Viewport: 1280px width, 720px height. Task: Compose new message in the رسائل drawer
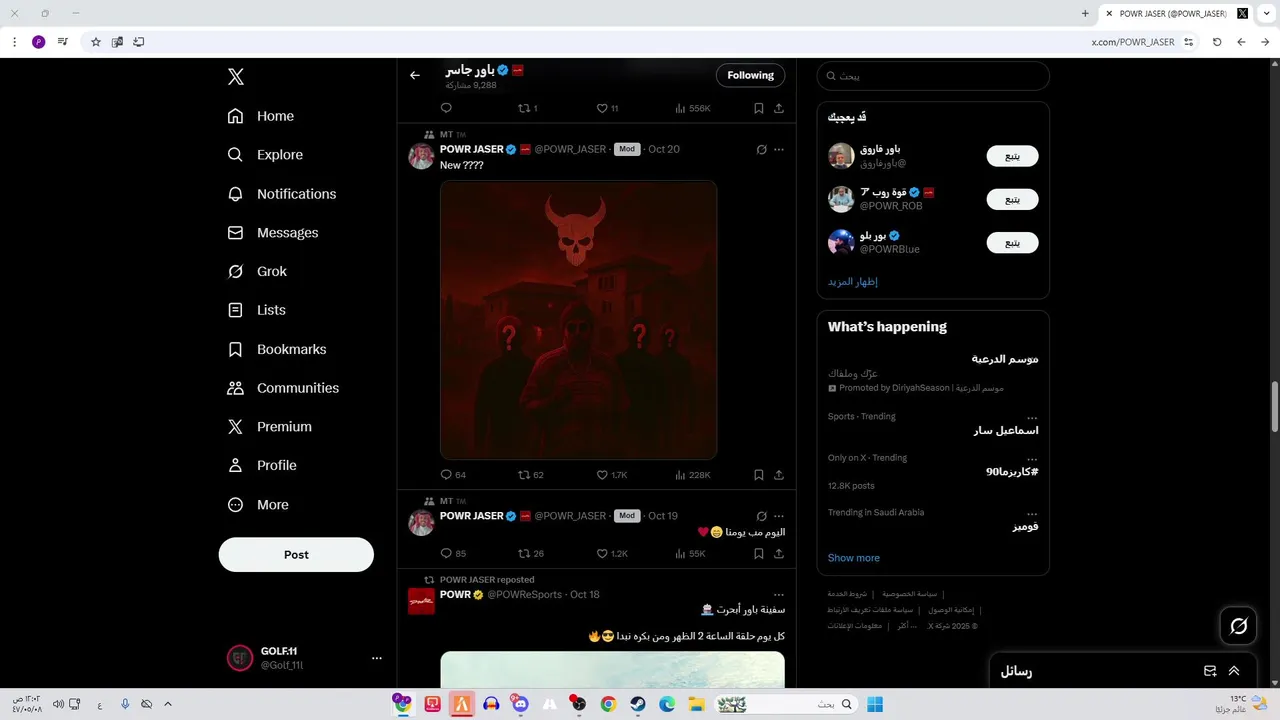click(1210, 671)
